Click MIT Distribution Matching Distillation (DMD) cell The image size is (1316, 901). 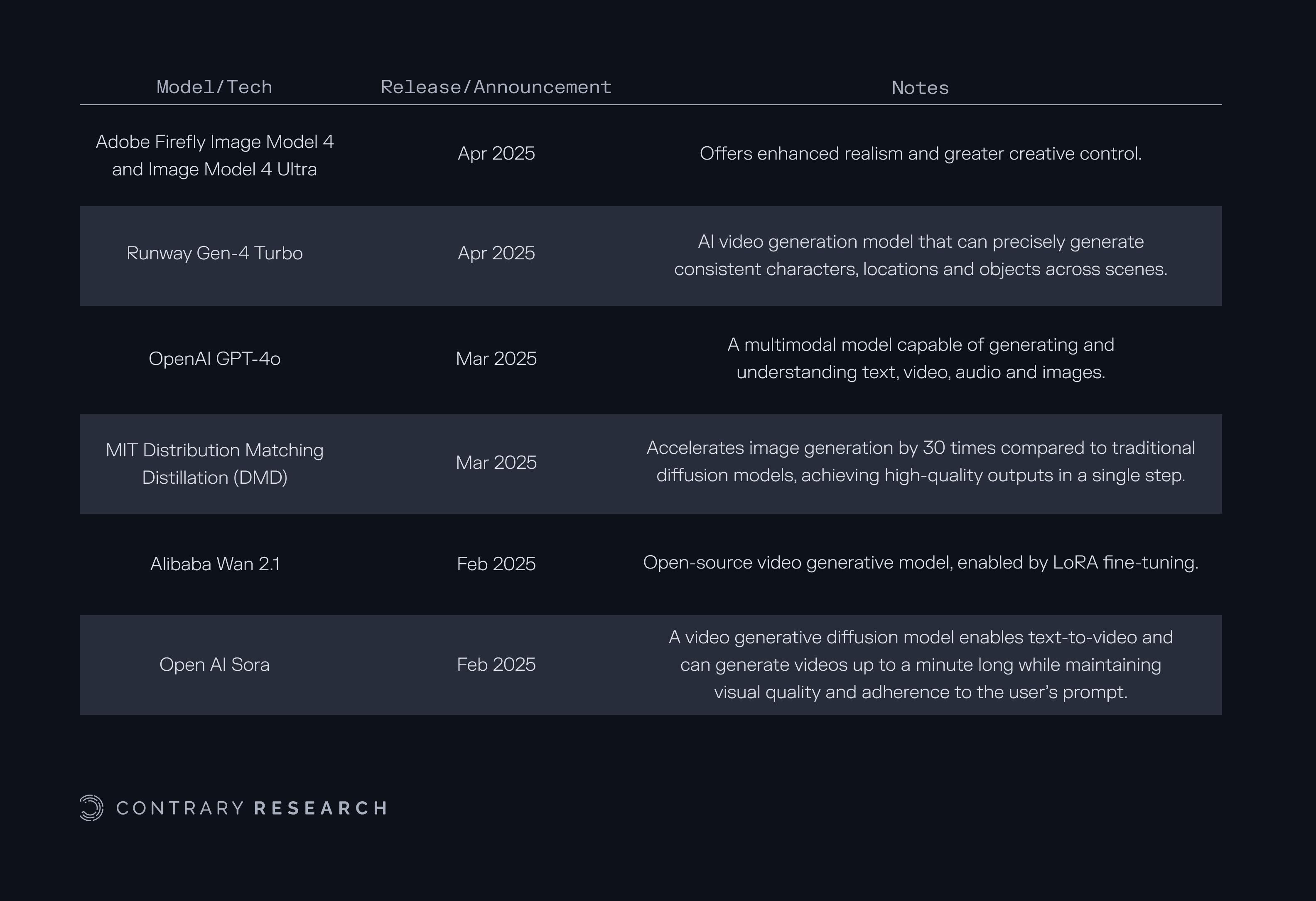click(x=214, y=463)
